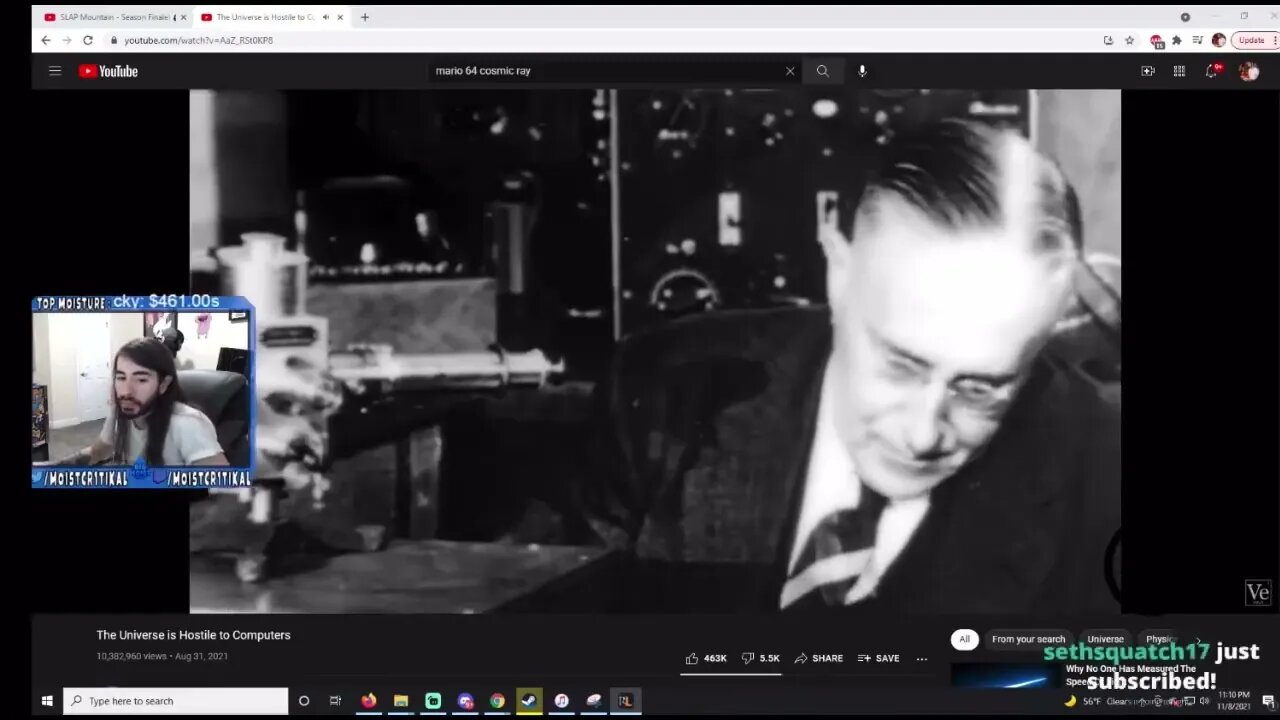1280x720 pixels.
Task: Save the video to a playlist
Action: (878, 658)
